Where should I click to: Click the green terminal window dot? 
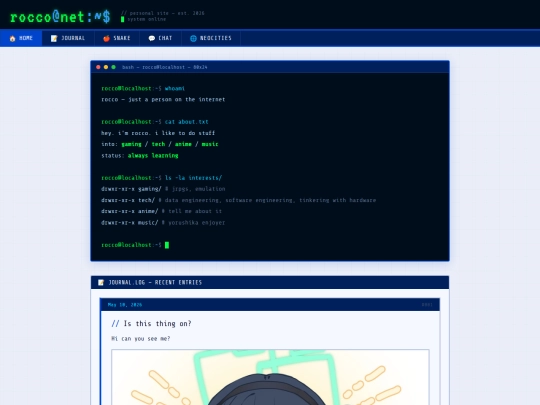(x=113, y=67)
